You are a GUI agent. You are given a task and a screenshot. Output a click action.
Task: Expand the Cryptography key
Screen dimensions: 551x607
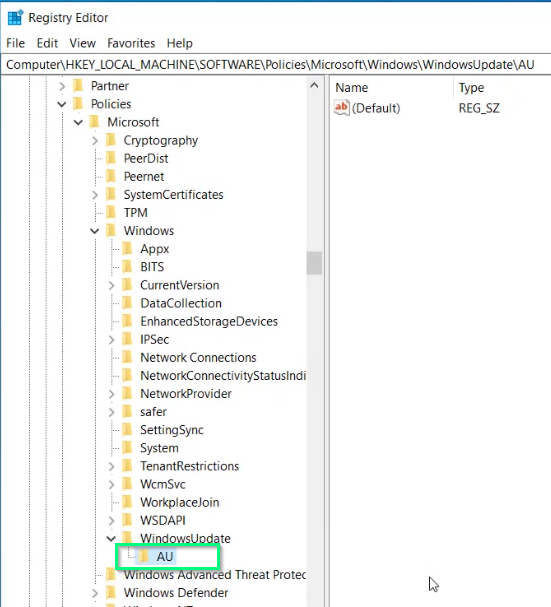tap(95, 141)
